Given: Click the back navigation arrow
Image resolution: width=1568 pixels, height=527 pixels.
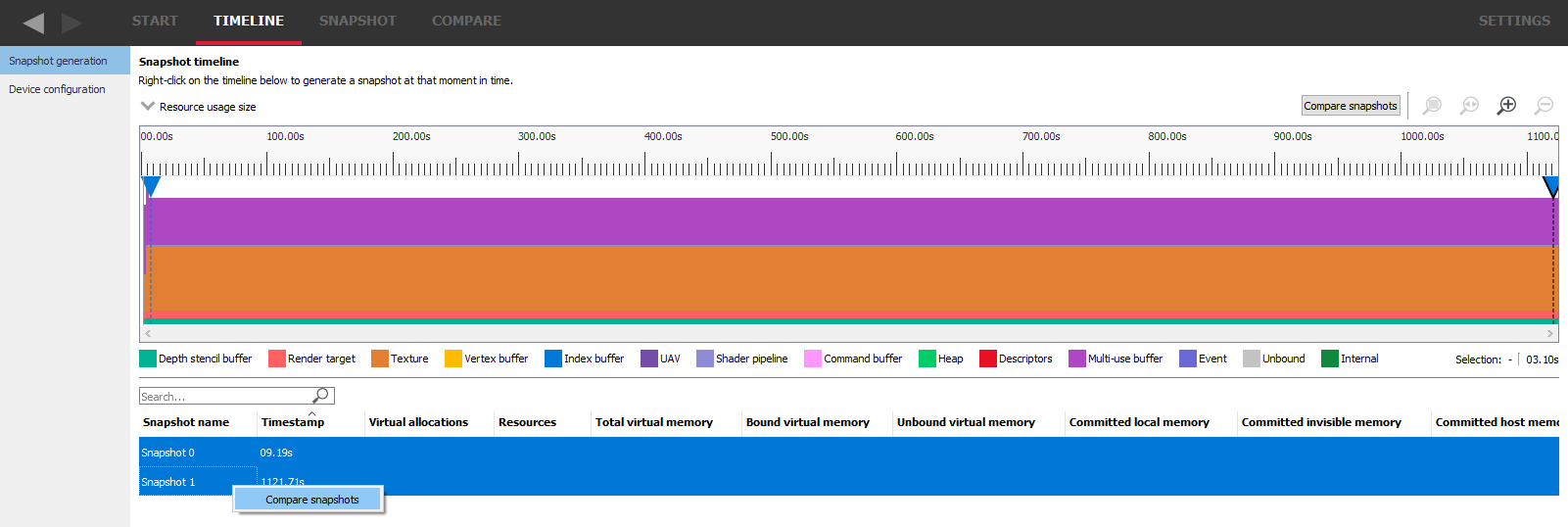Looking at the screenshot, I should [33, 23].
